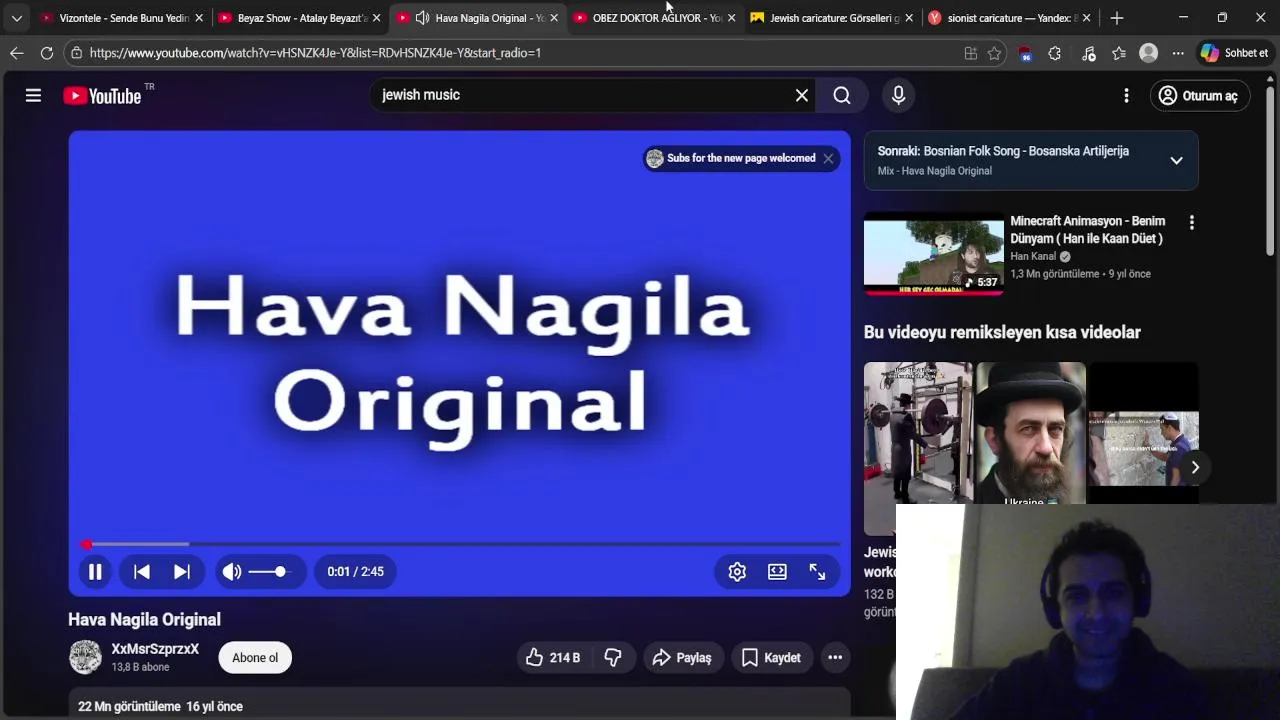Seek using the video progress bar

459,544
